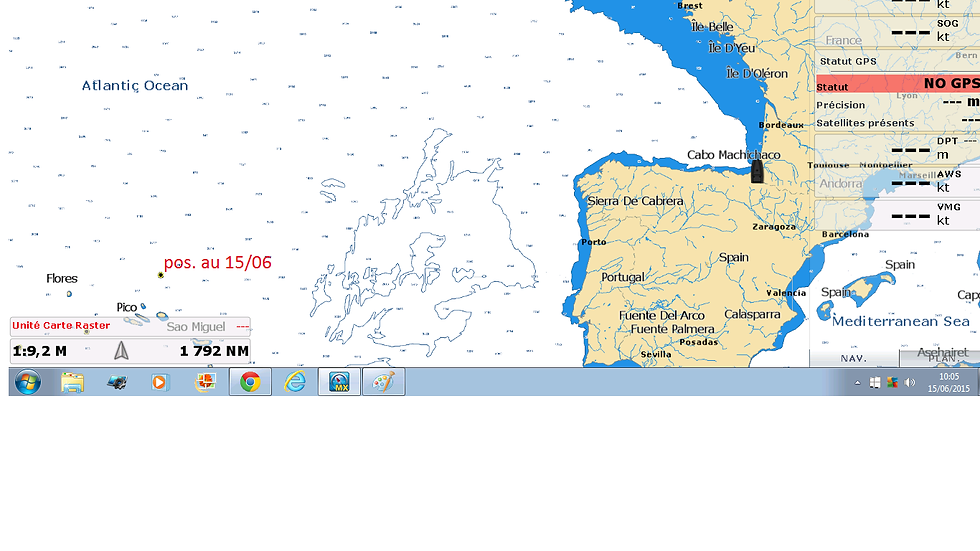Click the AWS wind speed readout
980x551 pixels.
click(x=898, y=182)
